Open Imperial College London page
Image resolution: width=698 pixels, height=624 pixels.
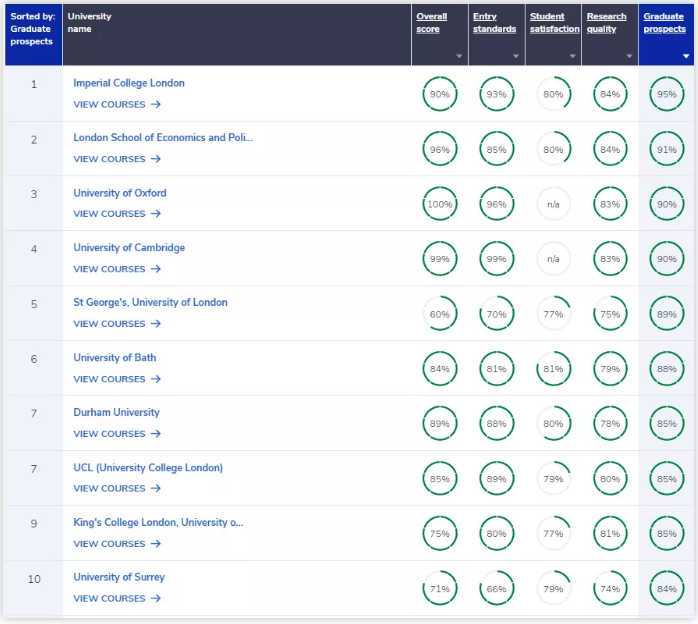pyautogui.click(x=129, y=83)
